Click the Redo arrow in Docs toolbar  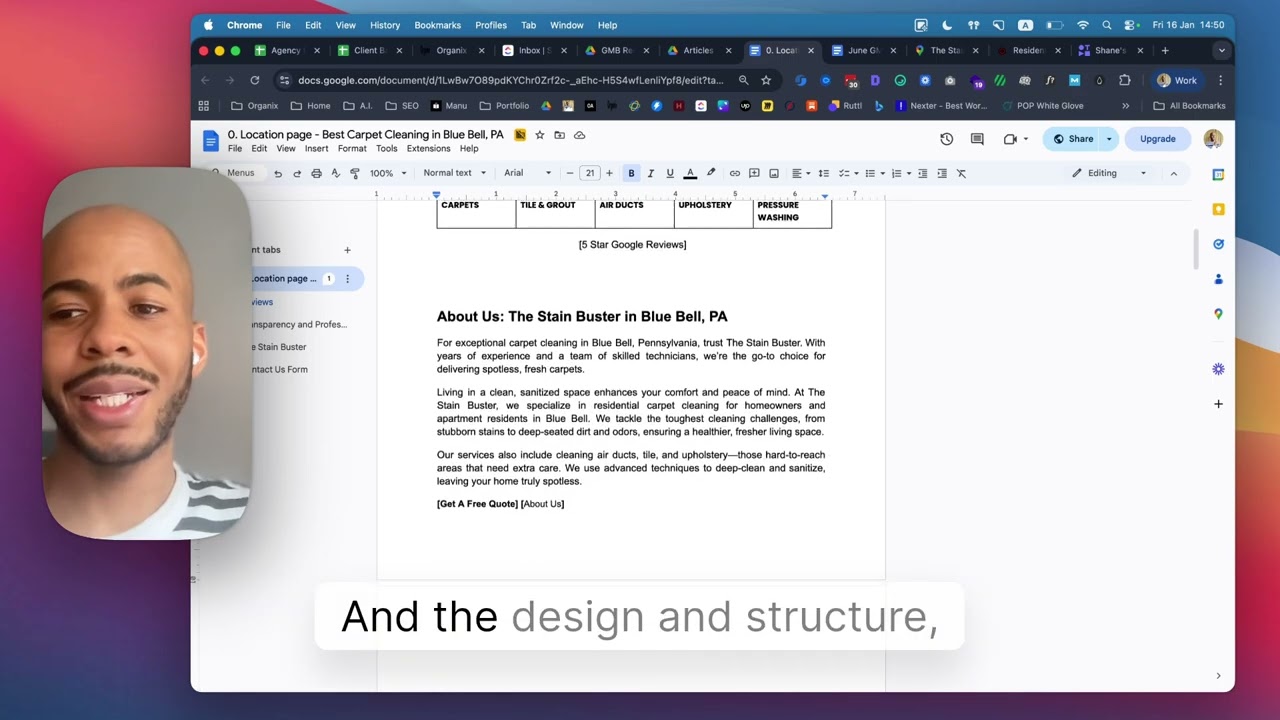(x=297, y=173)
